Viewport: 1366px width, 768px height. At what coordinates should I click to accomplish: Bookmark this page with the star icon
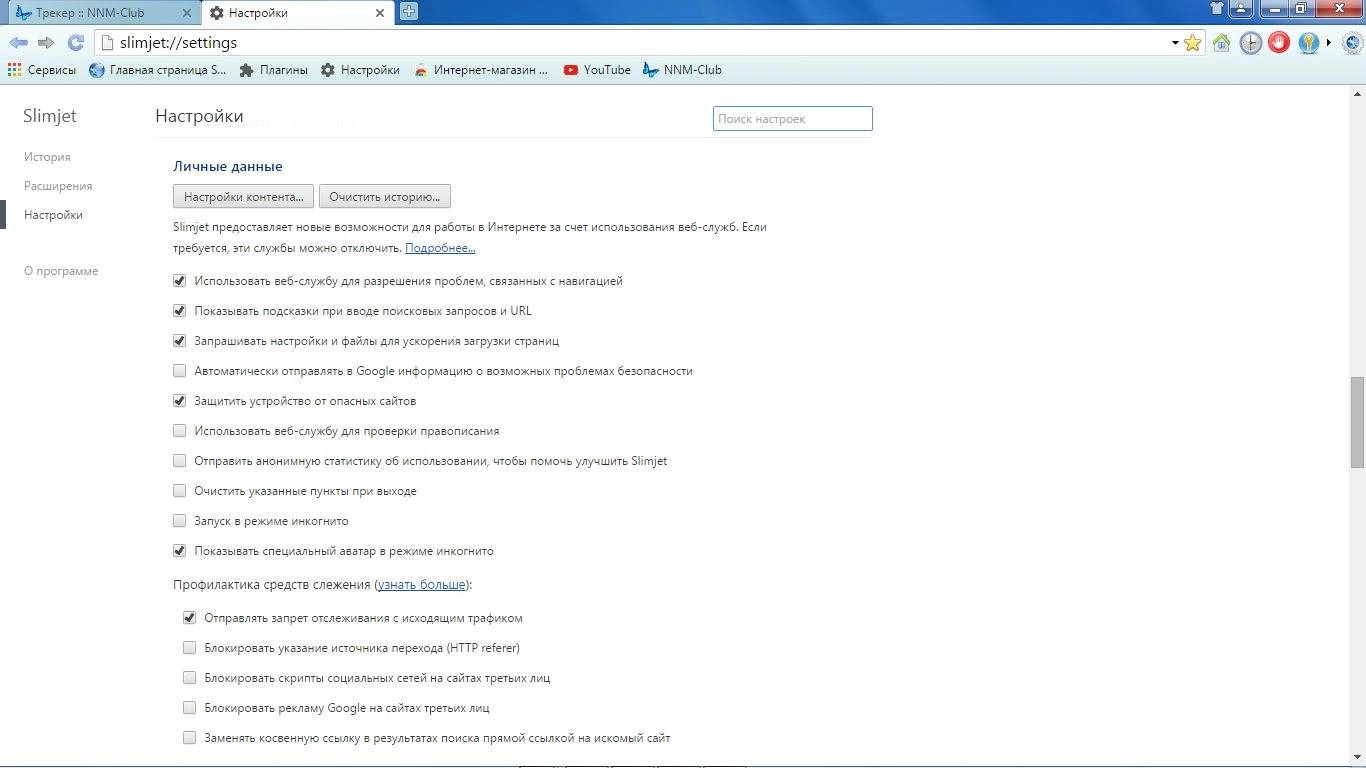[1192, 43]
